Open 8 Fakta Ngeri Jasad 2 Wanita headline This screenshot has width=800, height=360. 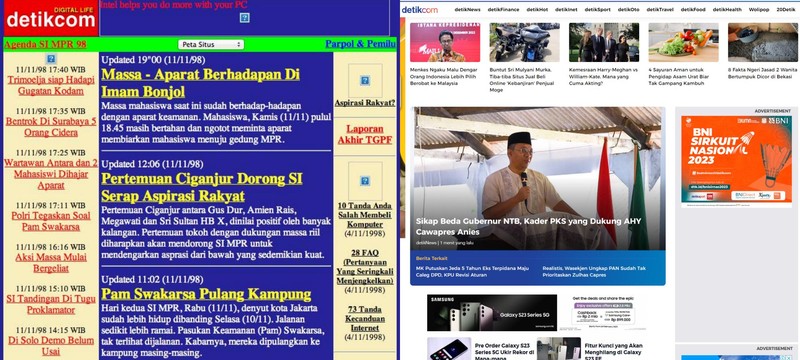[x=762, y=73]
